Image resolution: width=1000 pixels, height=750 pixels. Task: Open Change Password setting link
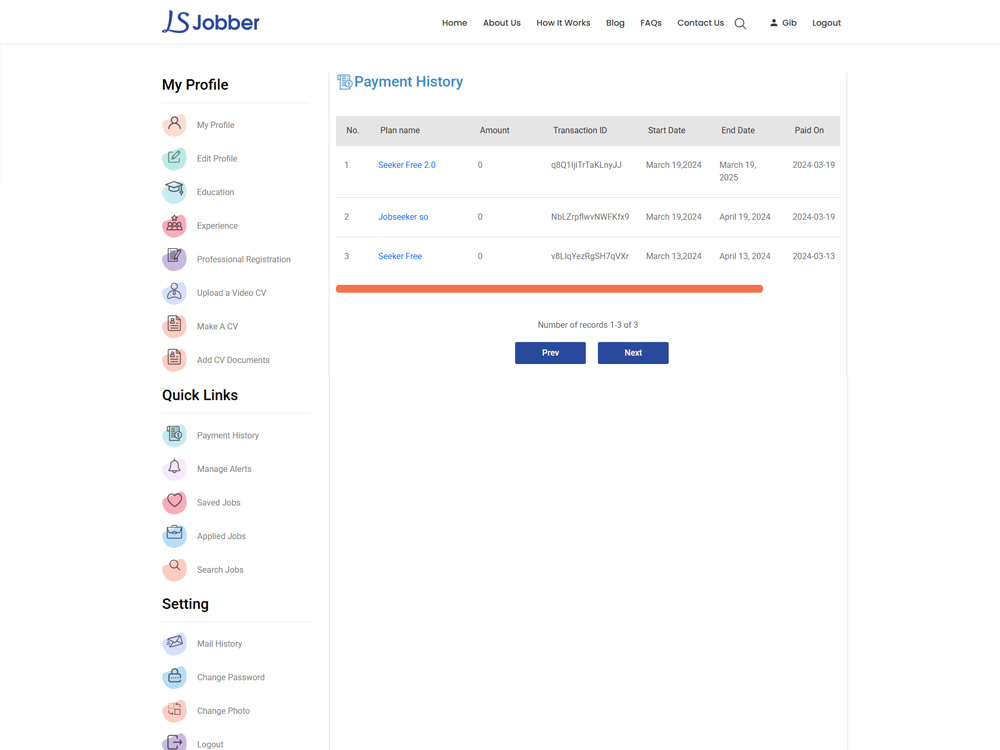(231, 677)
